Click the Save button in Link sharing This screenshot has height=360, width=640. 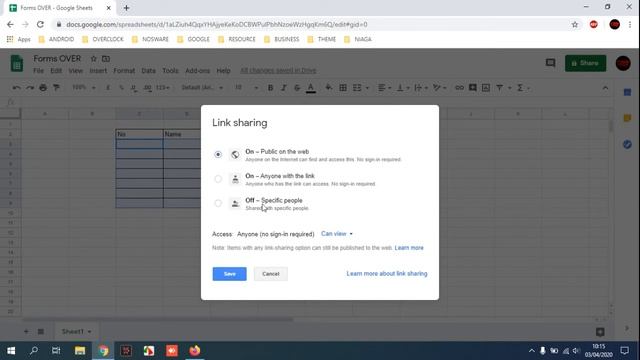[x=229, y=274]
